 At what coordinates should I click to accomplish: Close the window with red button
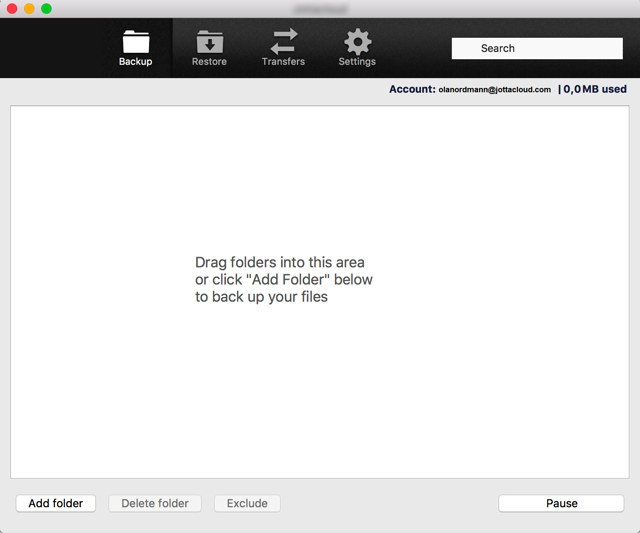point(12,9)
